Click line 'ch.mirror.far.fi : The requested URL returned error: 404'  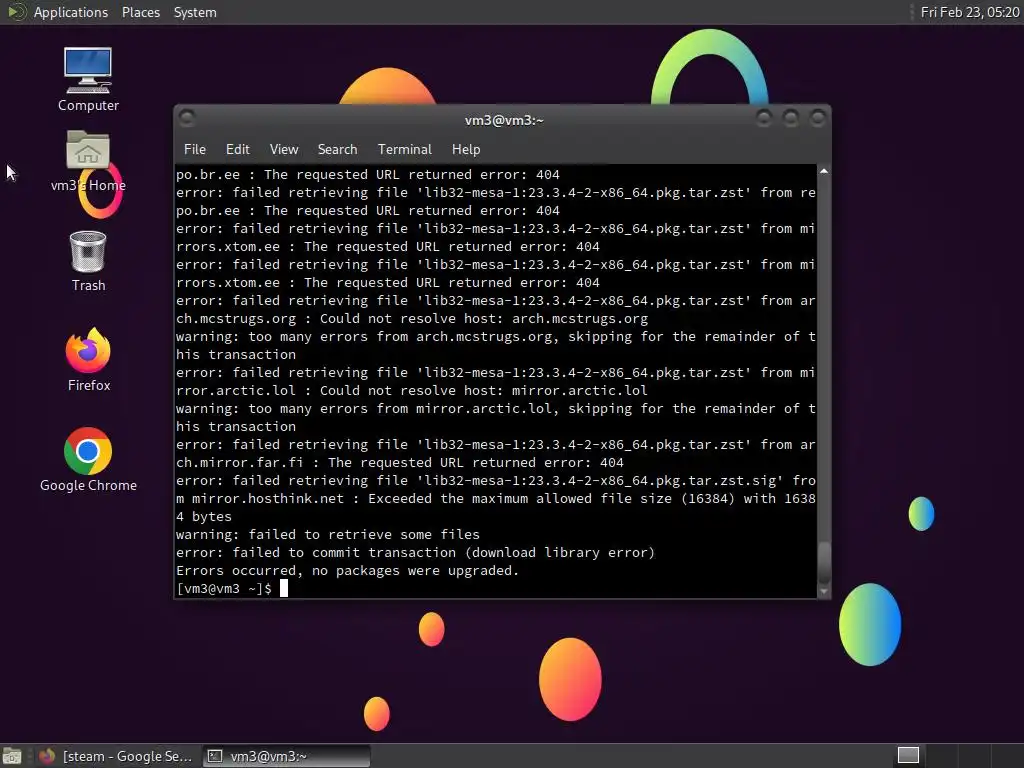pos(400,462)
